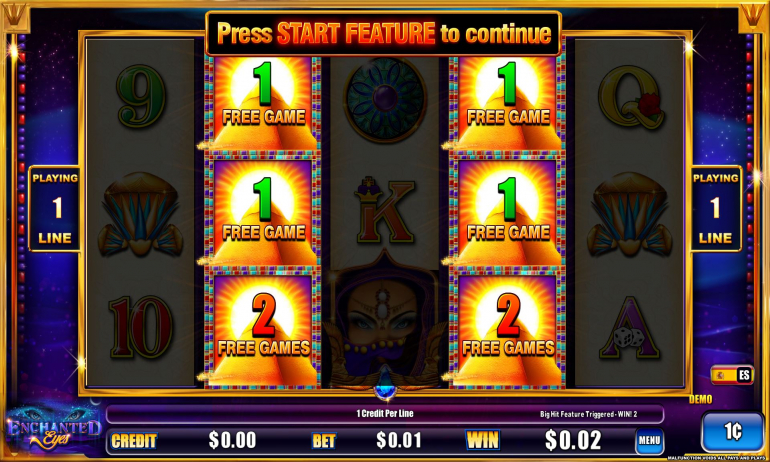Click the lotus flower symbol on the left reel
Image resolution: width=770 pixels, height=462 pixels.
click(x=140, y=214)
